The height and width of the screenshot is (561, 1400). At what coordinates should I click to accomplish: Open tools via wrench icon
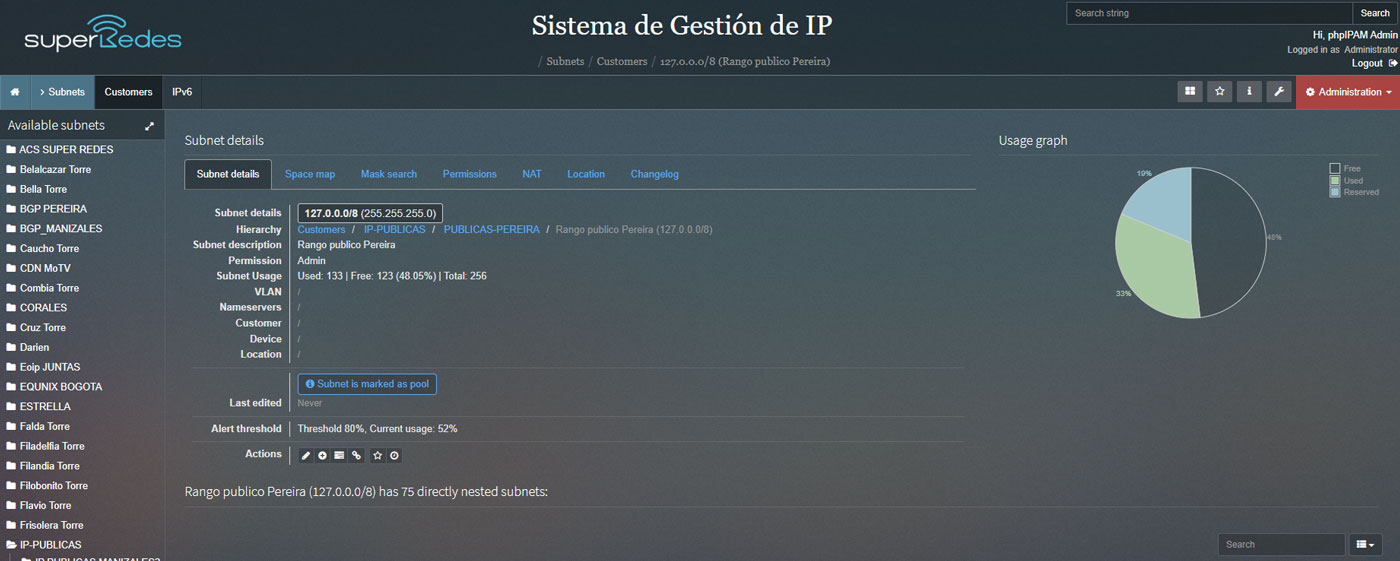click(x=1279, y=92)
